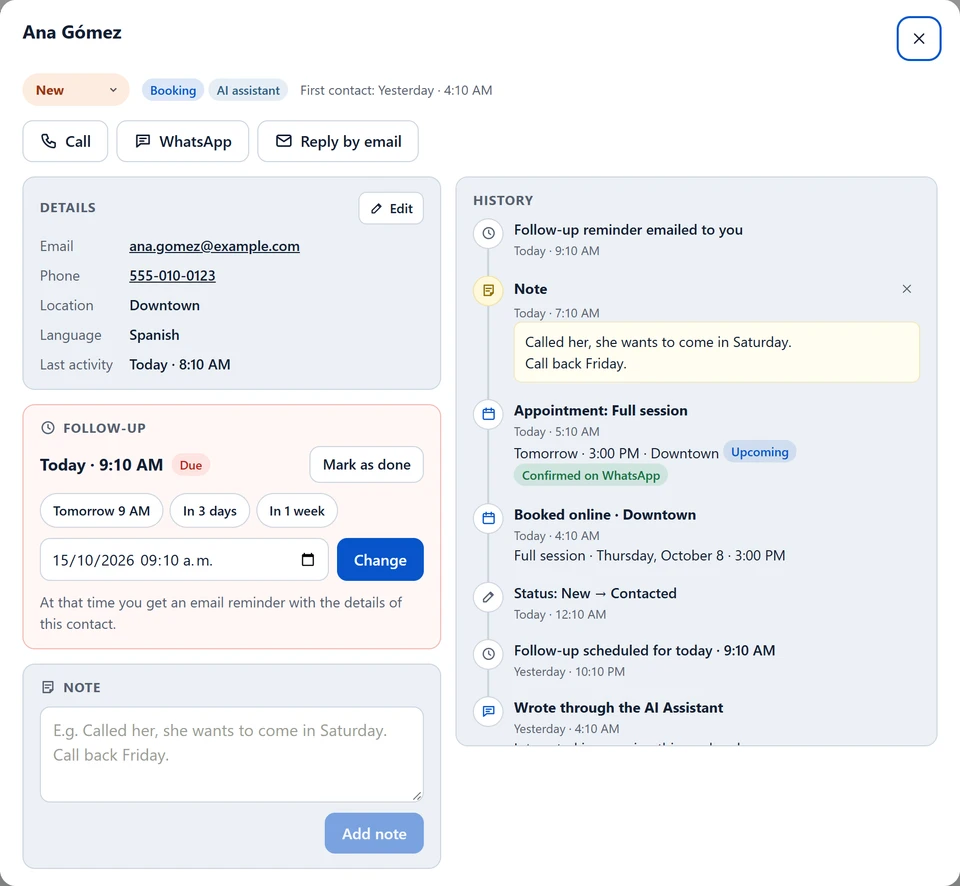Image resolution: width=960 pixels, height=886 pixels.
Task: Click the note icon beside NOTE heading
Action: (x=48, y=687)
